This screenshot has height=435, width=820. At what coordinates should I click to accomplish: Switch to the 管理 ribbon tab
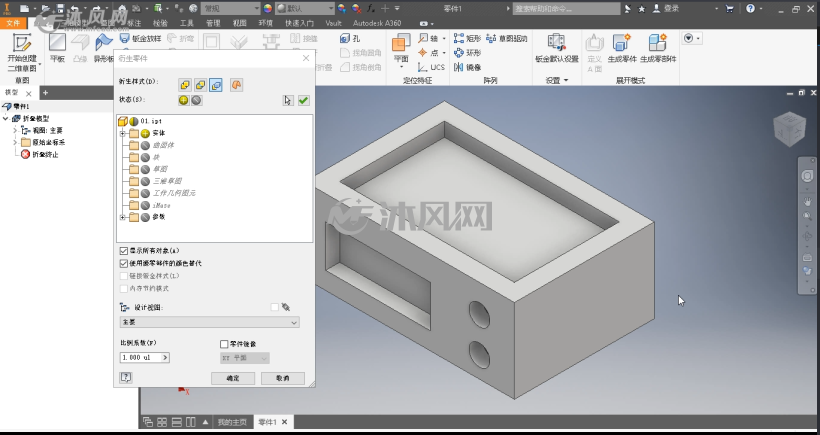[213, 23]
